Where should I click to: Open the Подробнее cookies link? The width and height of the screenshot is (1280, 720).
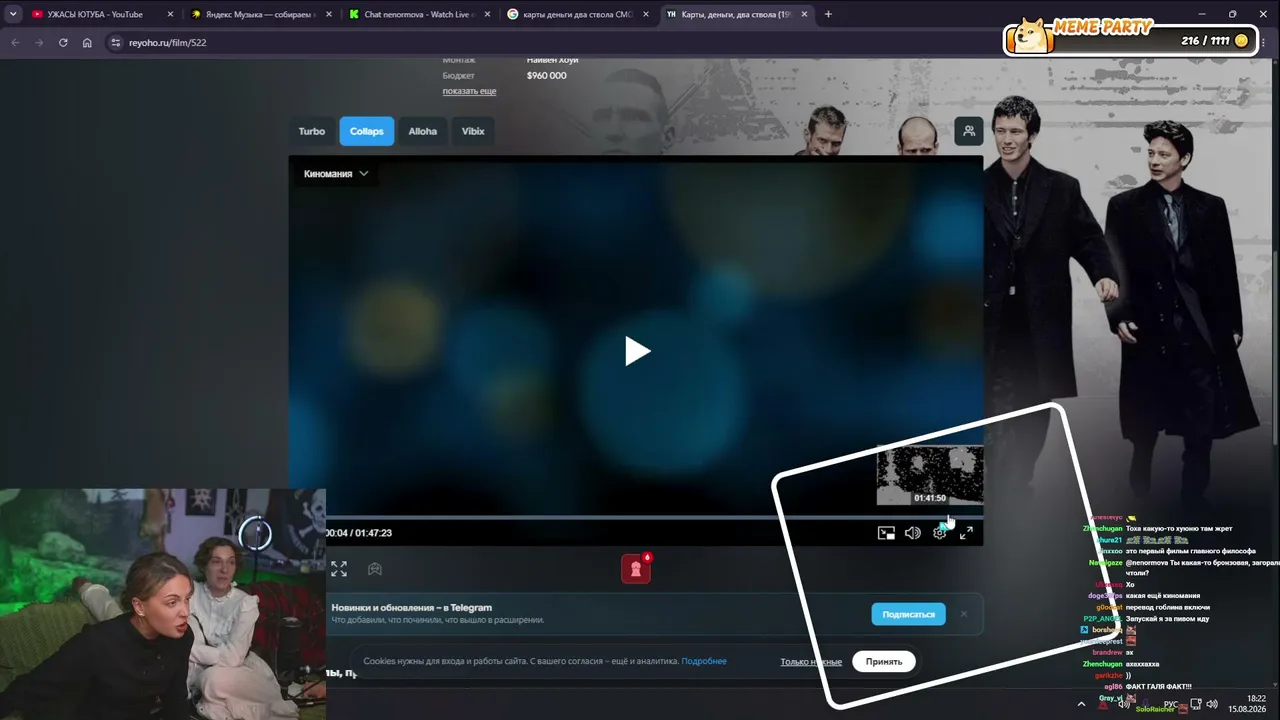(x=704, y=661)
